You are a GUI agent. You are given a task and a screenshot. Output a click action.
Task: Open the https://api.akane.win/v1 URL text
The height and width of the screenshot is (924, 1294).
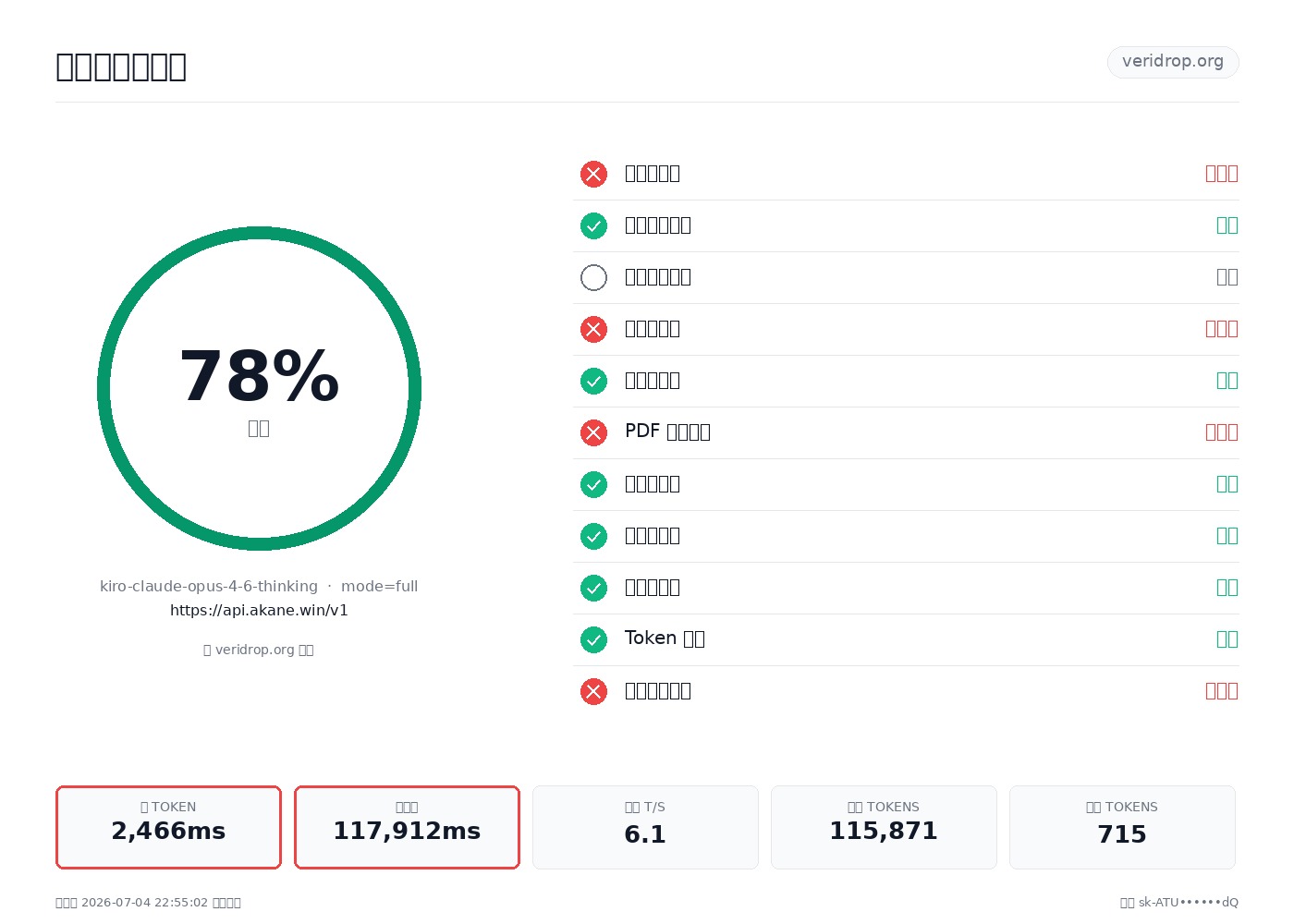point(259,611)
